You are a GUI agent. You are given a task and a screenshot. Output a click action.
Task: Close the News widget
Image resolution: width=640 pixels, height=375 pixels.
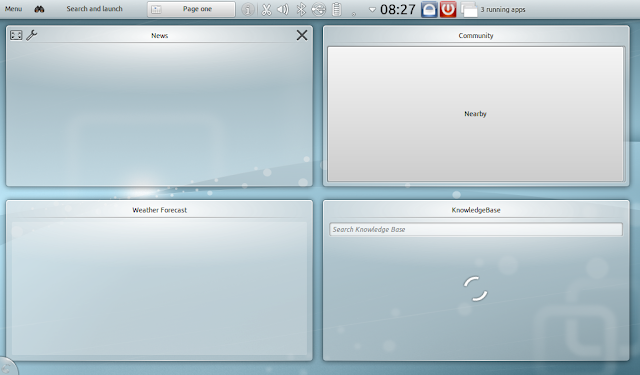coord(302,35)
